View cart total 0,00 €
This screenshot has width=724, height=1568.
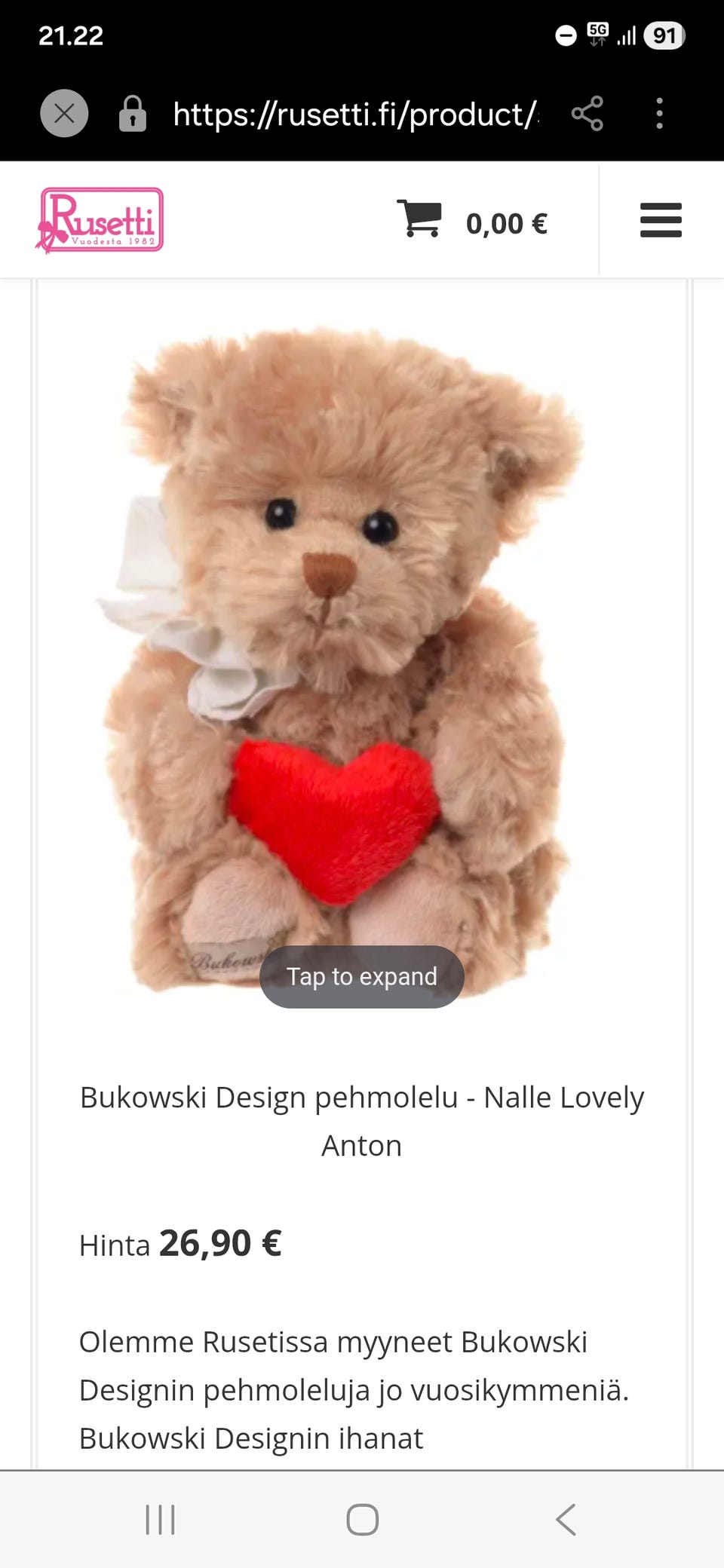(x=507, y=223)
